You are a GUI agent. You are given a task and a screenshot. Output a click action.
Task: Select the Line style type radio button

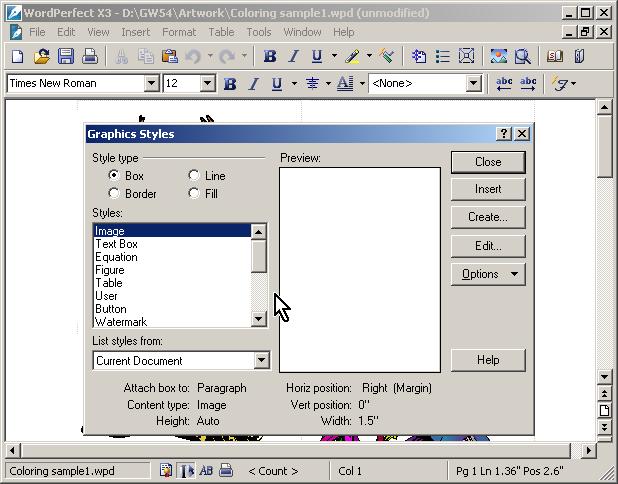pyautogui.click(x=194, y=175)
